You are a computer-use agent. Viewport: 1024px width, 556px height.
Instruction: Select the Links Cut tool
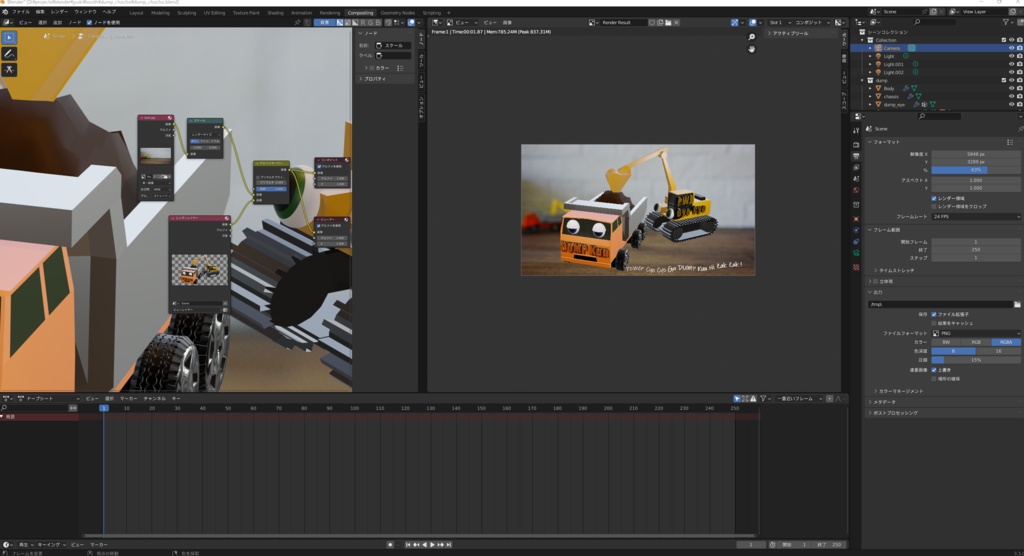9,70
